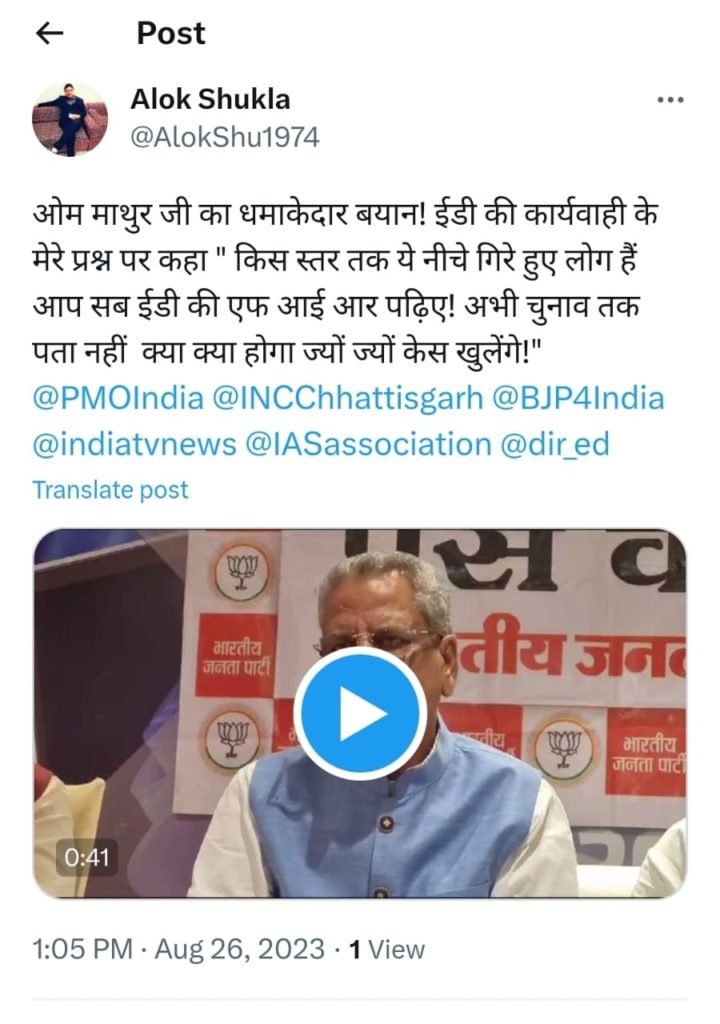Open the @INCChhattisgarh mention
The width and height of the screenshot is (720, 1024).
click(x=348, y=398)
